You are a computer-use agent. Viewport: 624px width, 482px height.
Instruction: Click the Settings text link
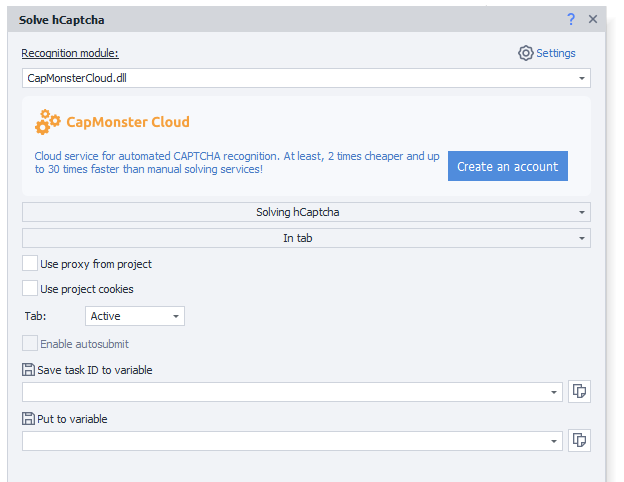pyautogui.click(x=556, y=53)
